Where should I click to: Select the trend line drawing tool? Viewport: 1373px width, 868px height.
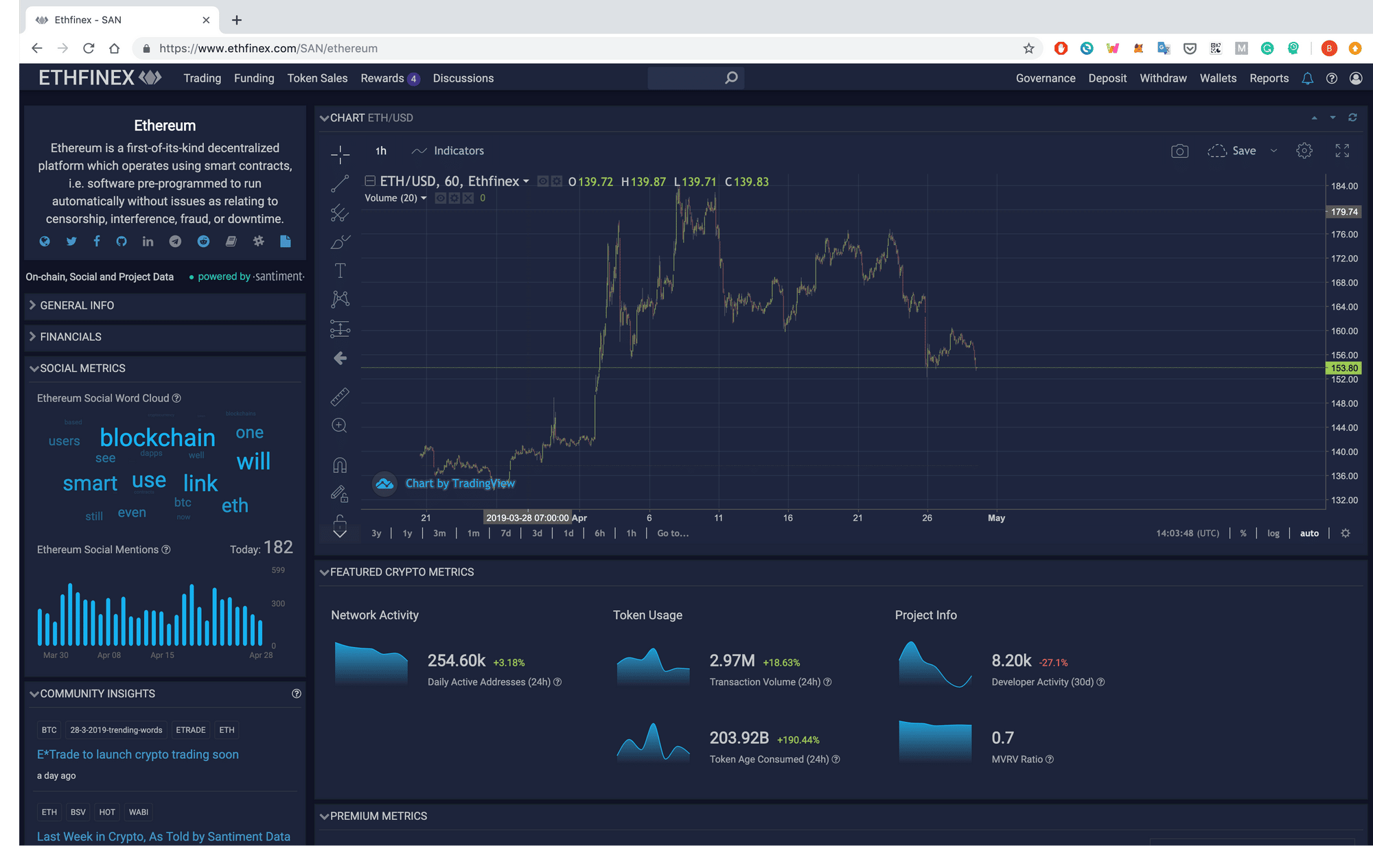point(340,183)
